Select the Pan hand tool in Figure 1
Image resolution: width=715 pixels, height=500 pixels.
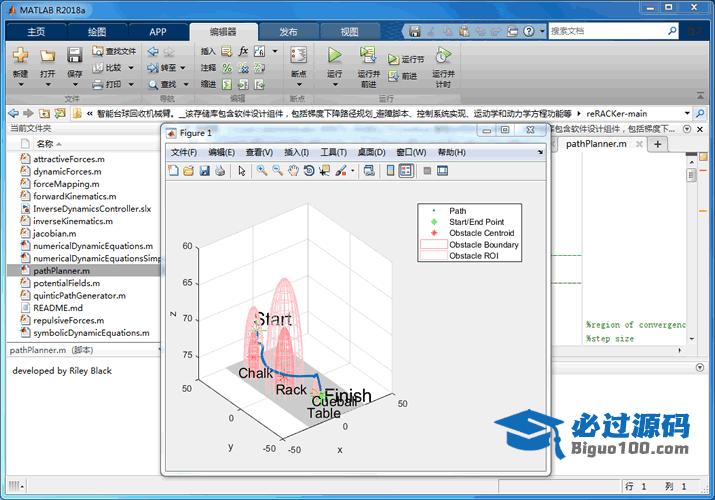coord(293,171)
